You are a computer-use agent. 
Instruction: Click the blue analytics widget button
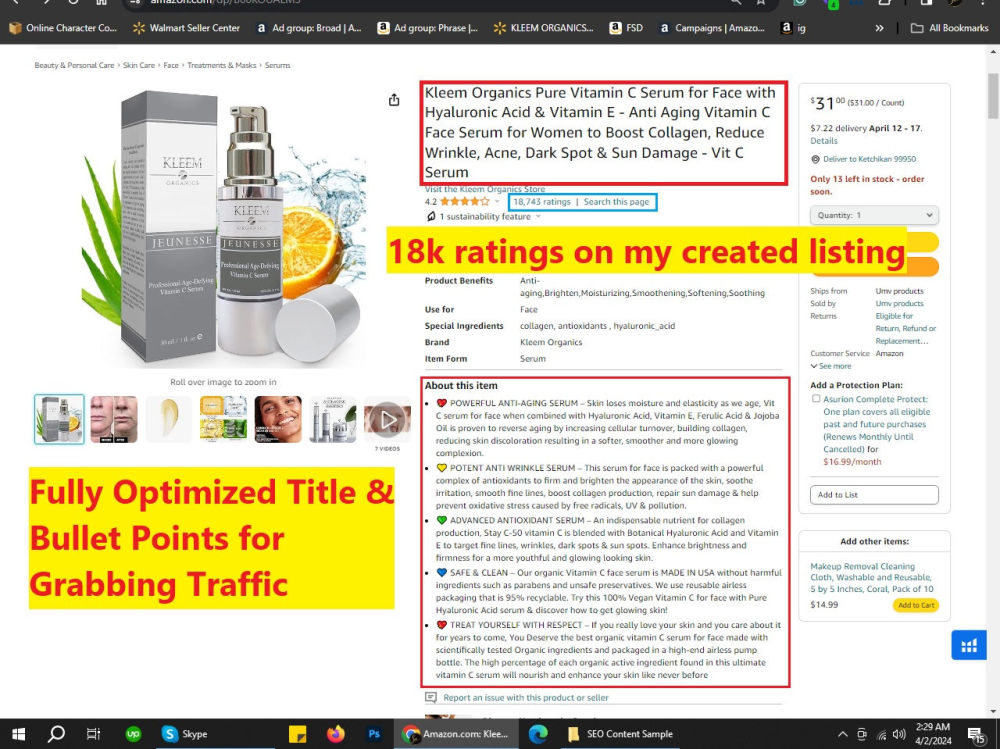point(969,646)
